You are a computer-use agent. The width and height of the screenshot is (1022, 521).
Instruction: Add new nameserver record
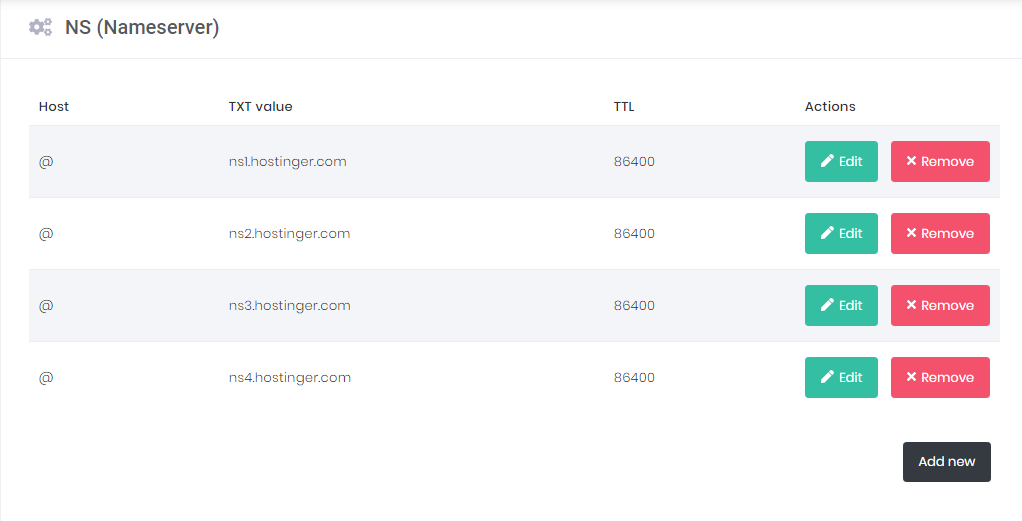[946, 462]
